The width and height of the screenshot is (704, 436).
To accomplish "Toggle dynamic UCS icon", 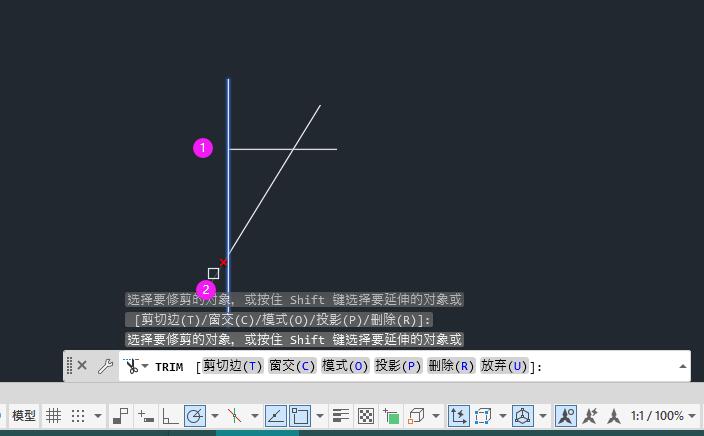I will [x=458, y=415].
